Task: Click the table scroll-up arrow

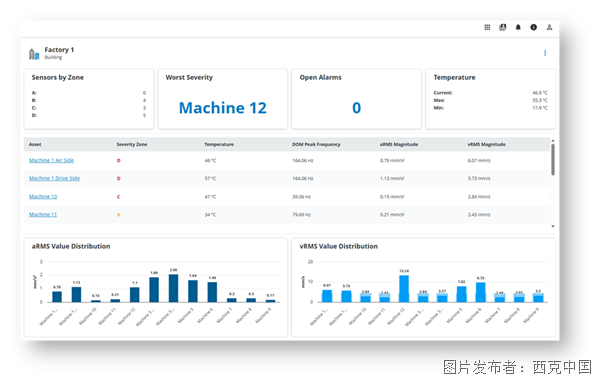Action: point(553,141)
